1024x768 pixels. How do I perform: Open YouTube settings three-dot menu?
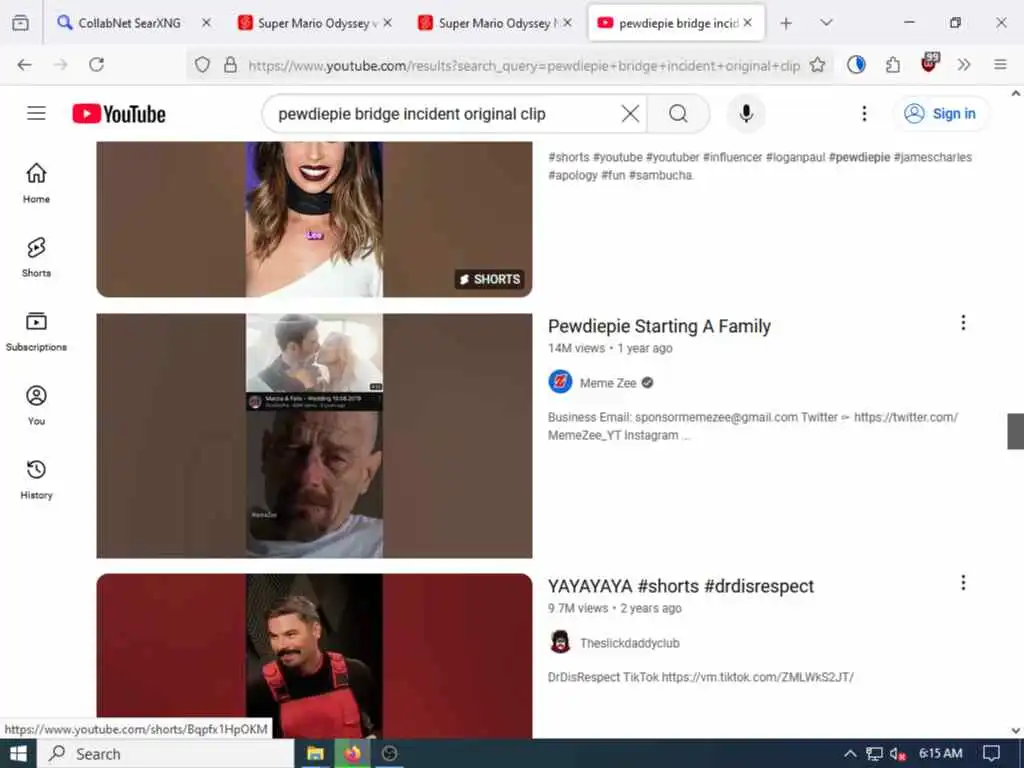(864, 114)
